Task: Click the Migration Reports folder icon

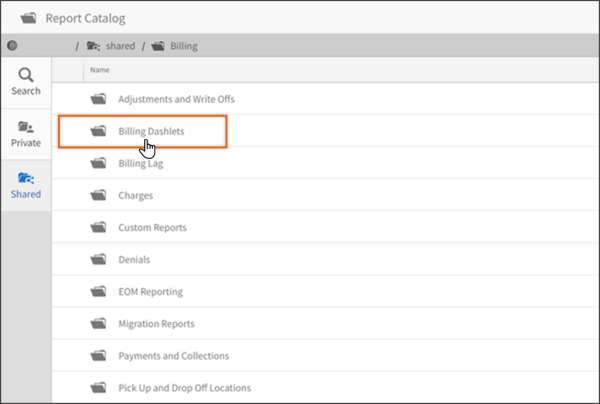Action: (x=98, y=323)
